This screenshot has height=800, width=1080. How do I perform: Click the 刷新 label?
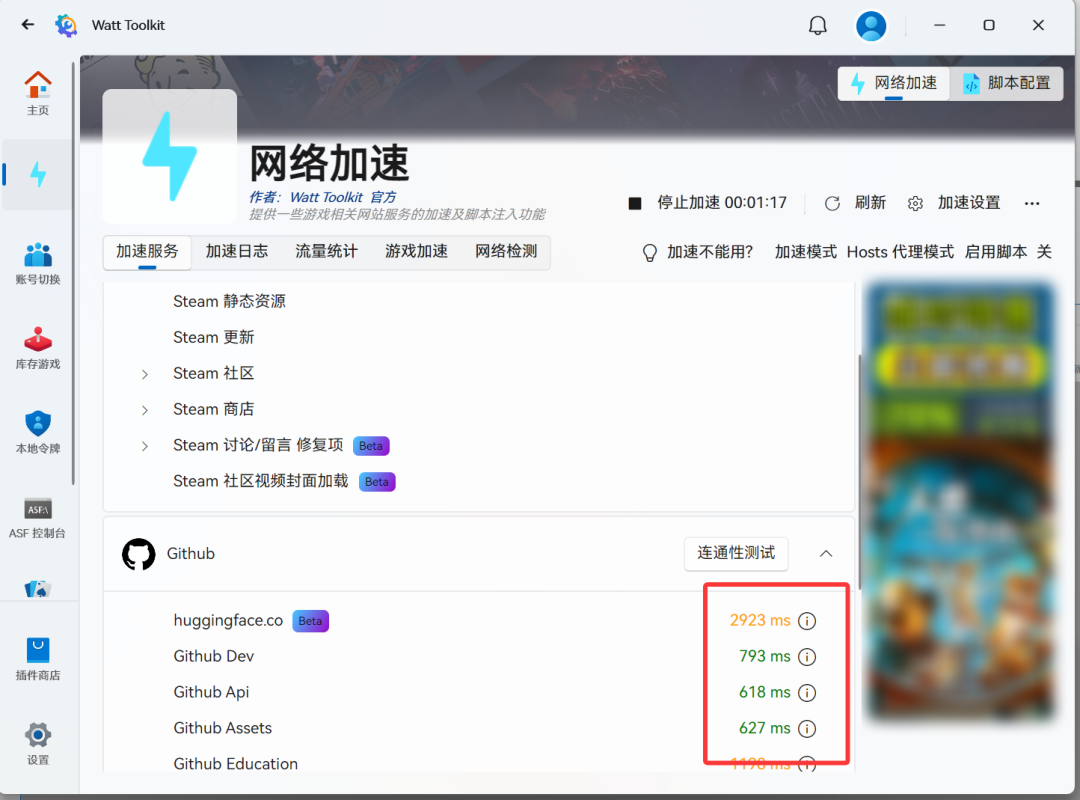(x=871, y=203)
